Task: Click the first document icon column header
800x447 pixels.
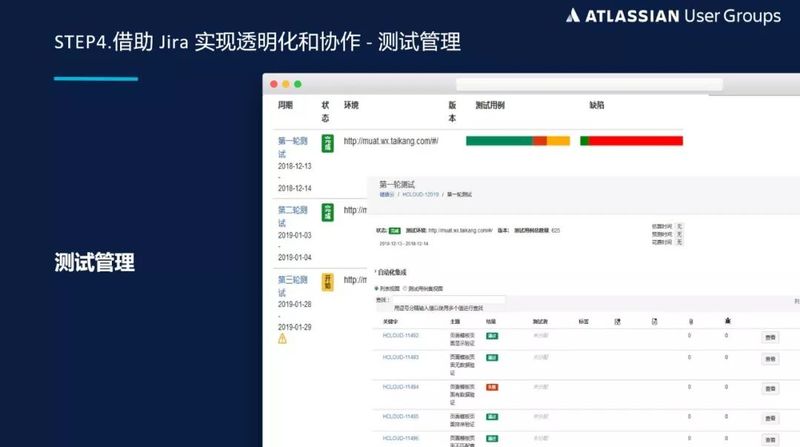Action: tap(617, 321)
